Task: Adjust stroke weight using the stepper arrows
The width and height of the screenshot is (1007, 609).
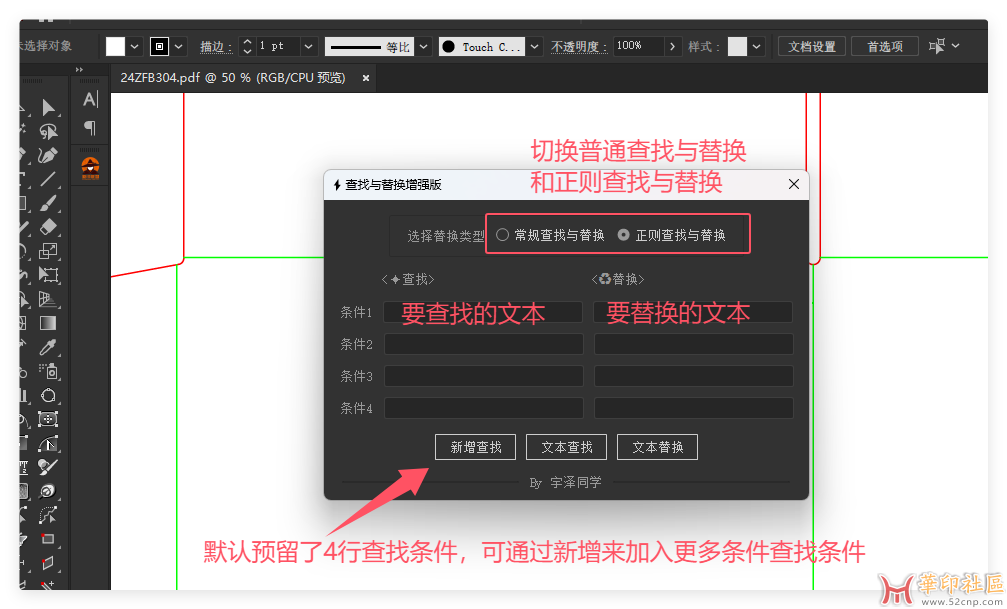Action: (x=247, y=46)
